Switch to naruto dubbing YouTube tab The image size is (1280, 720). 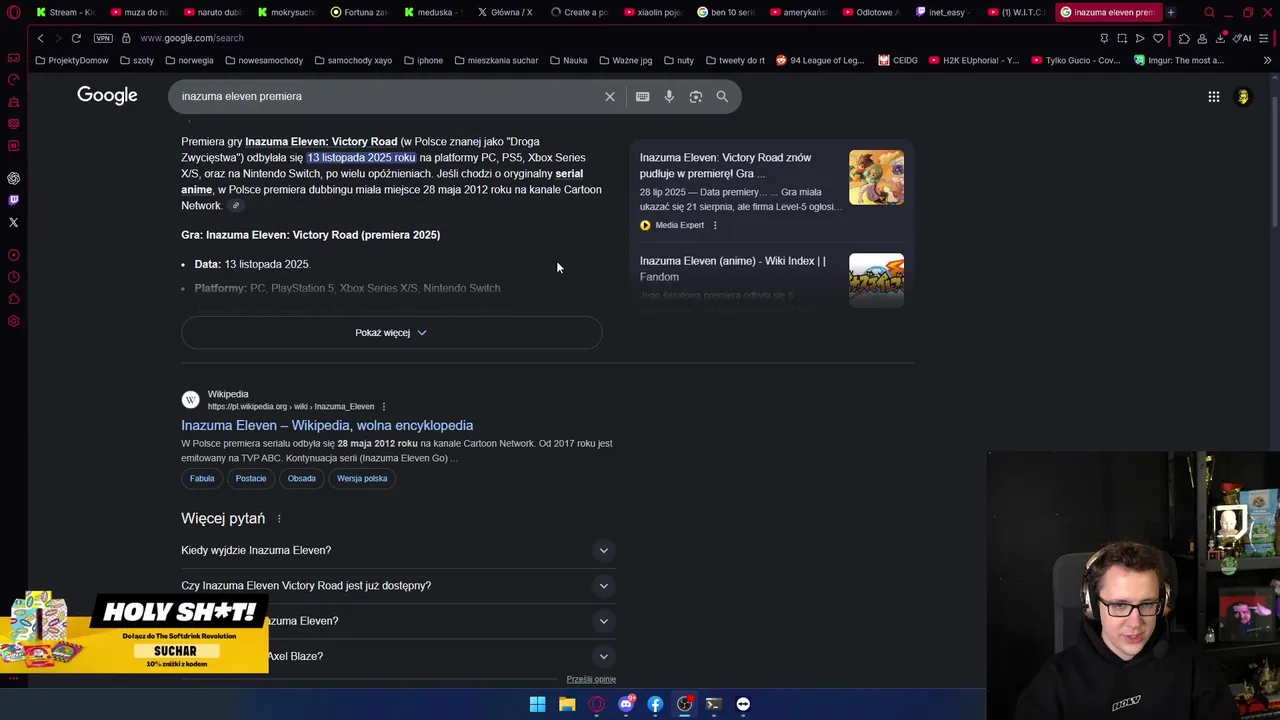pyautogui.click(x=211, y=12)
